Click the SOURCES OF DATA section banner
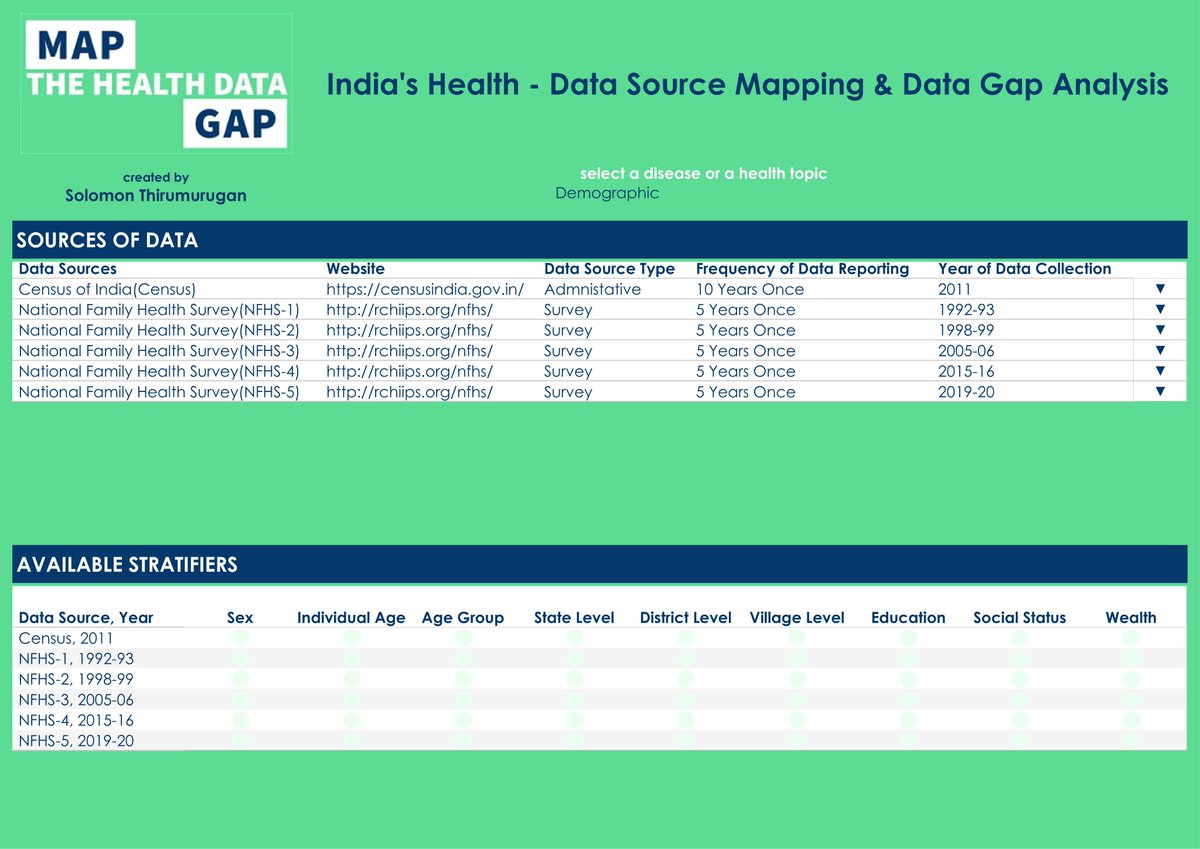This screenshot has width=1200, height=849. tap(600, 240)
